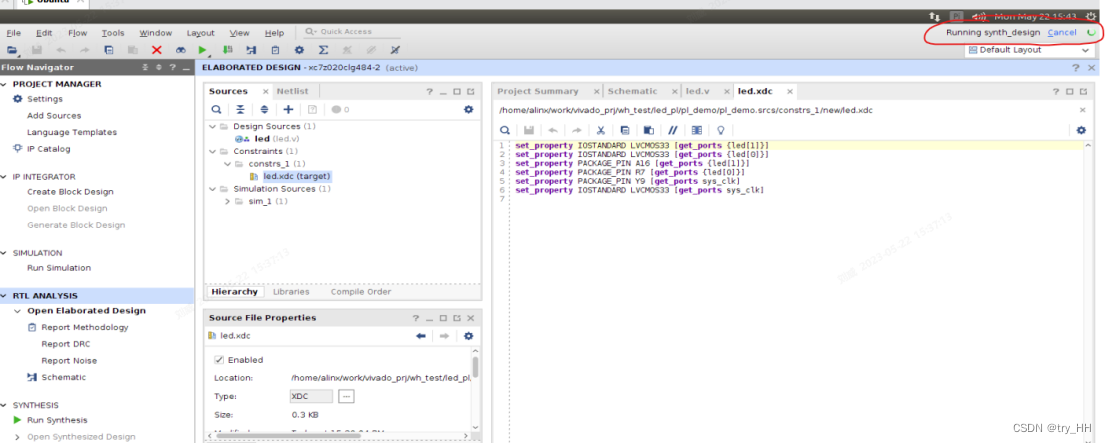Click the Settings gear in main toolbar

click(299, 50)
